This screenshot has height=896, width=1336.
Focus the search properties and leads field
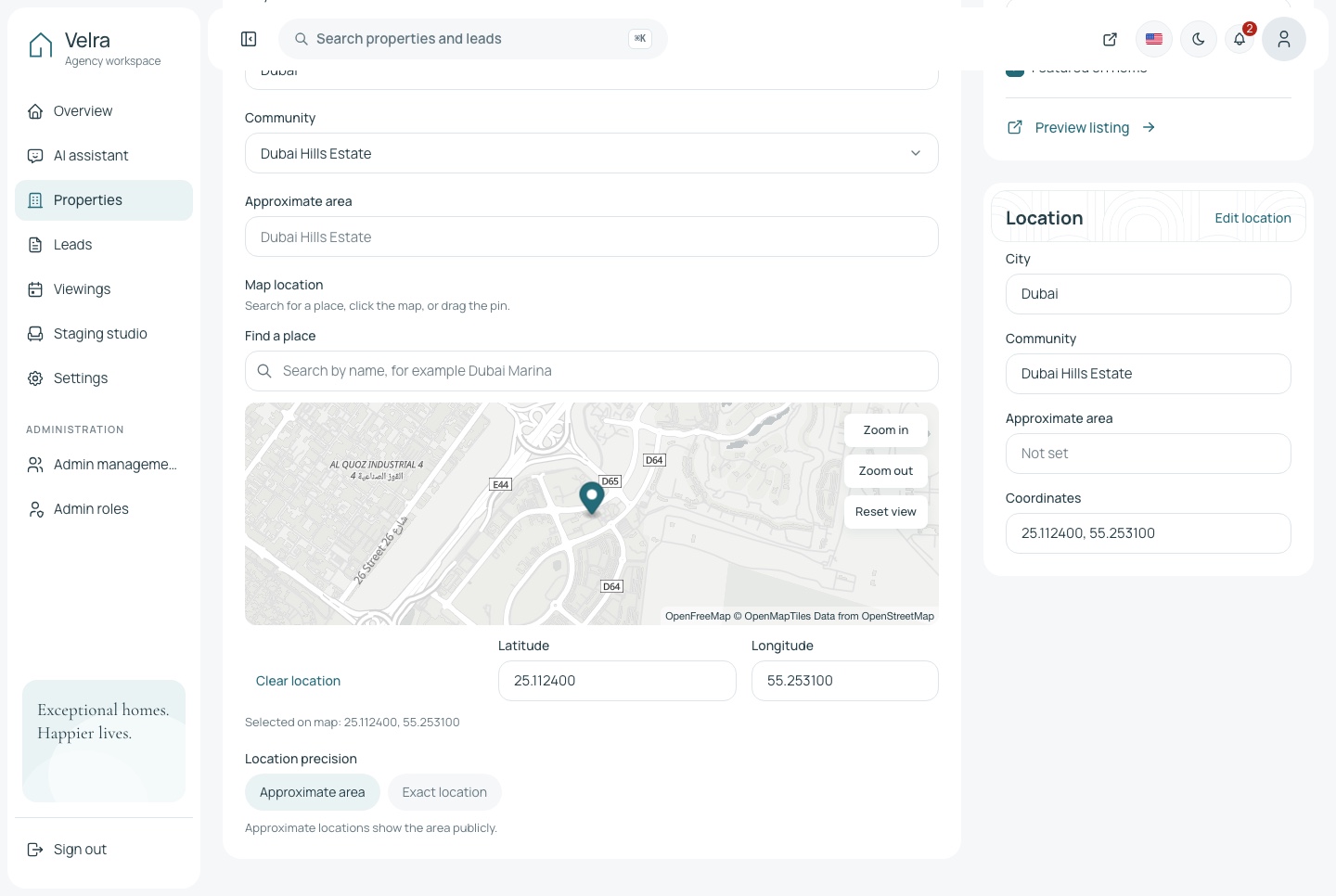(x=473, y=39)
